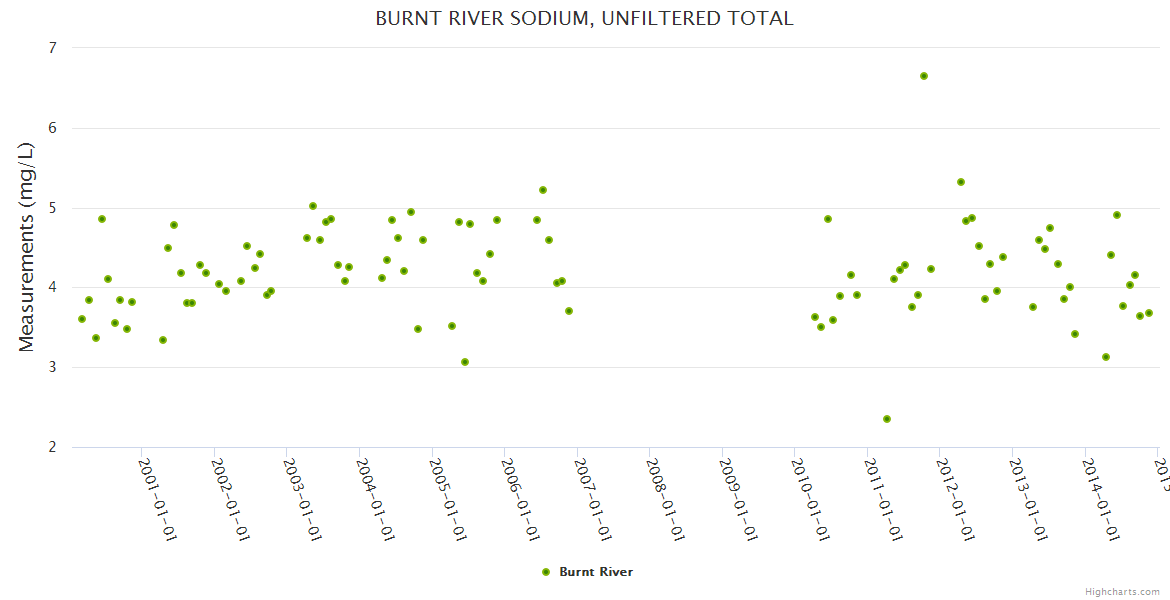Click the green Burnt River legend marker

[x=545, y=572]
